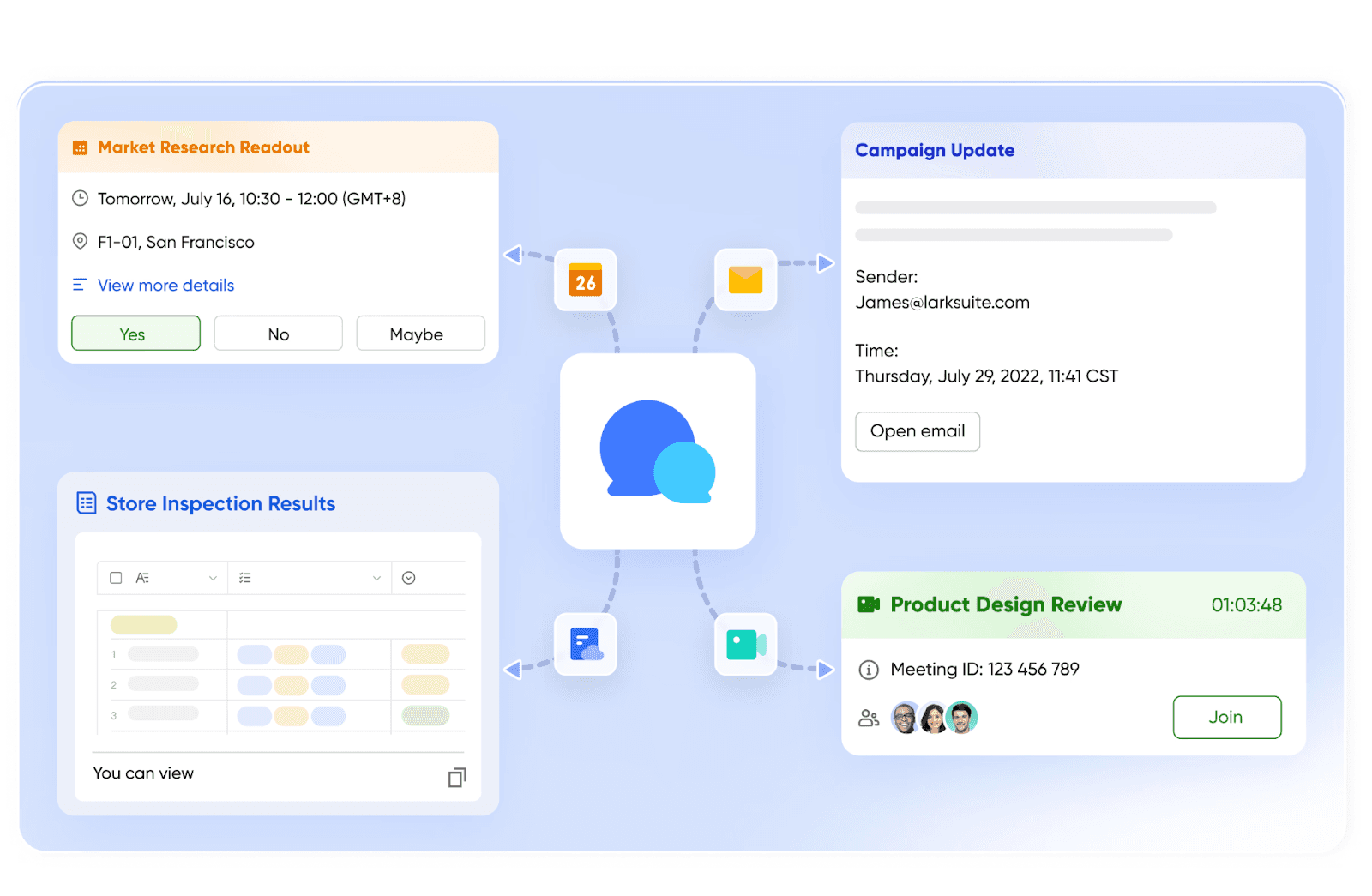Open the calendar icon near Market Research Readout
Image resolution: width=1372 pixels, height=896 pixels.
click(584, 280)
